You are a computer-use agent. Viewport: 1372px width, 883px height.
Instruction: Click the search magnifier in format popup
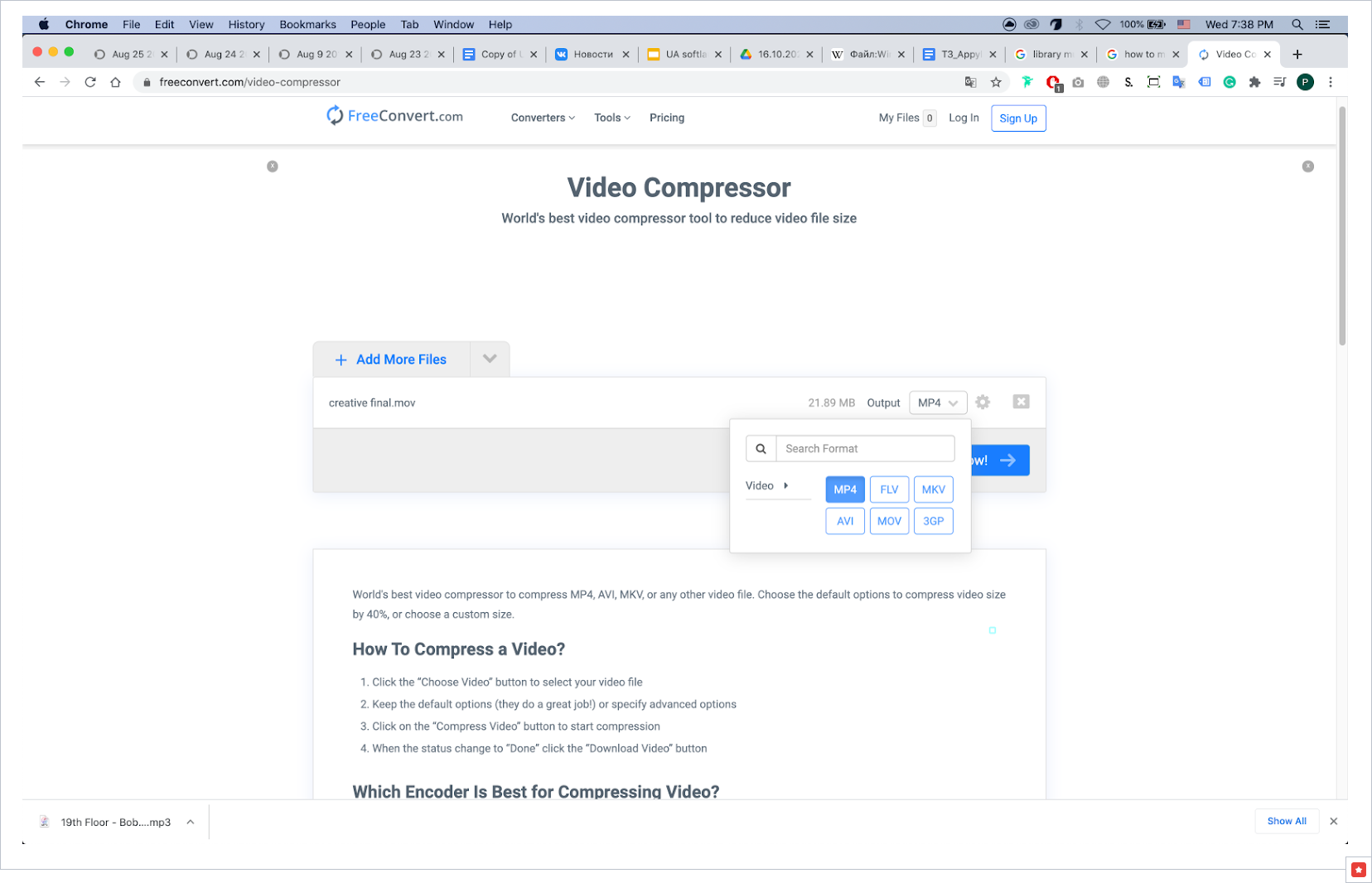click(x=761, y=449)
